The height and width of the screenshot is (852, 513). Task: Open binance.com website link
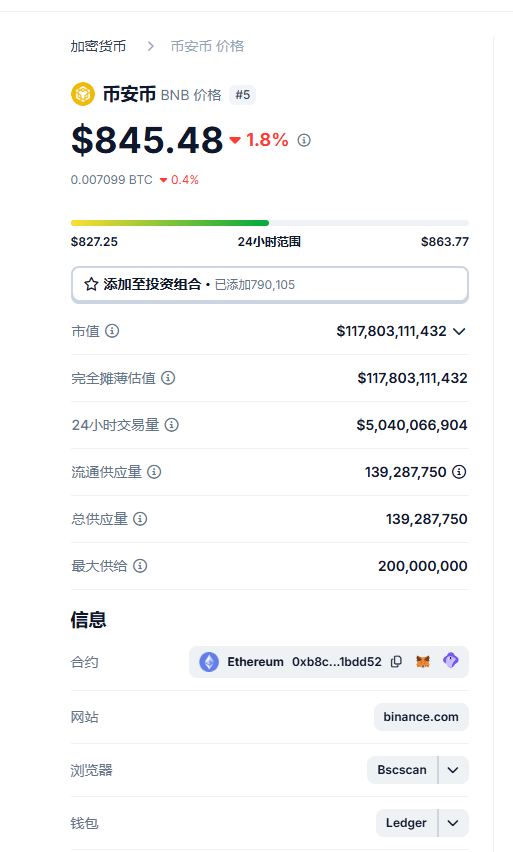421,717
